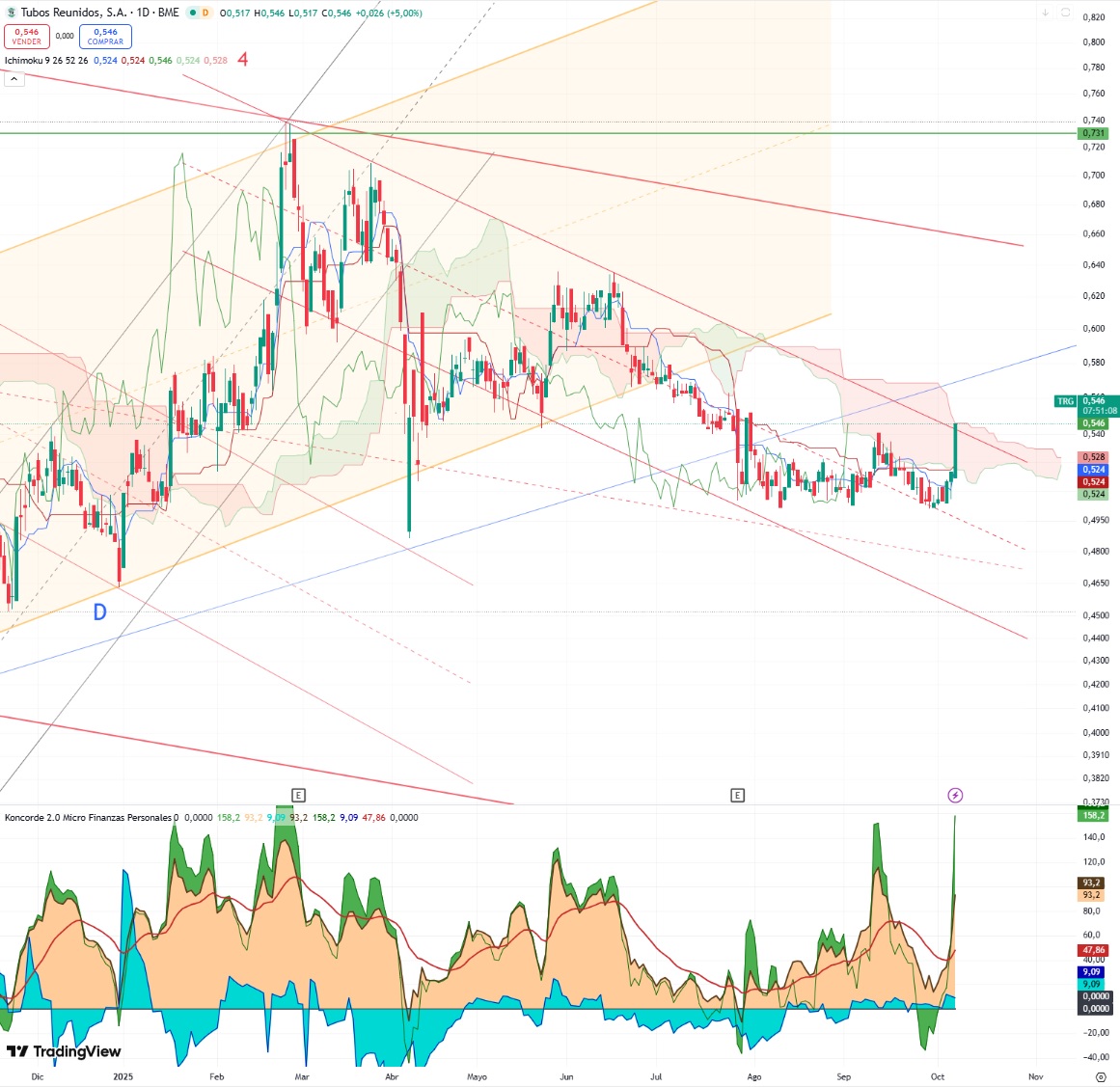Click the down-arrow icon at chart top right
Image resolution: width=1120 pixels, height=1087 pixels.
coord(1045,13)
